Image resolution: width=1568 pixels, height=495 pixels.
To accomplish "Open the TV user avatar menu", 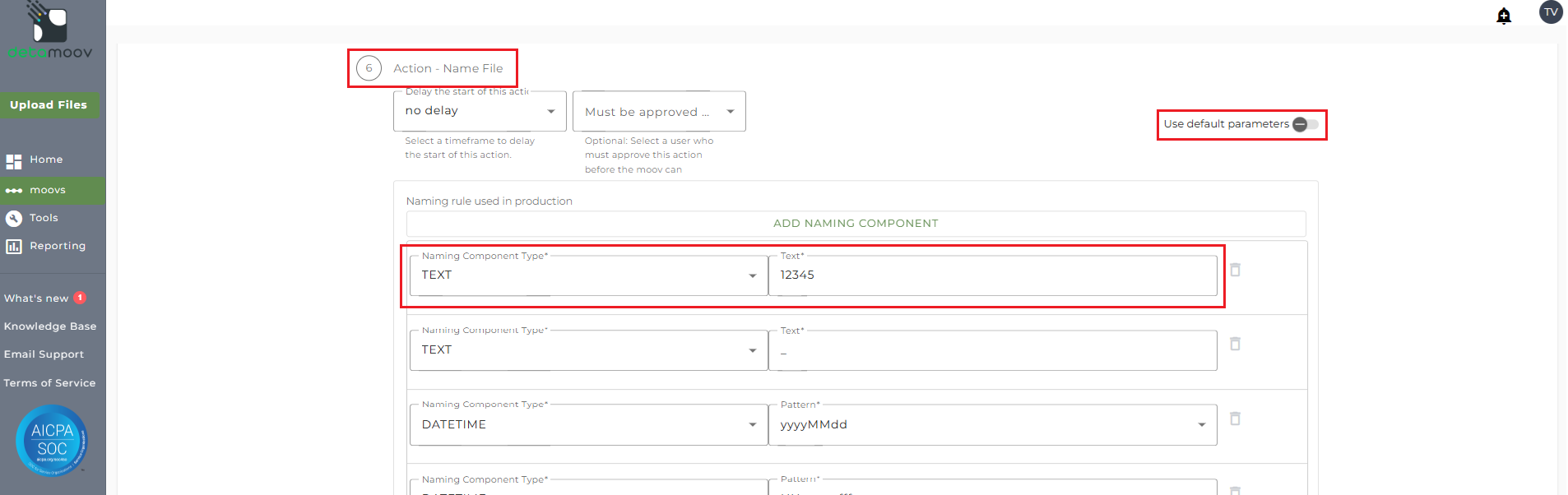I will 1551,12.
